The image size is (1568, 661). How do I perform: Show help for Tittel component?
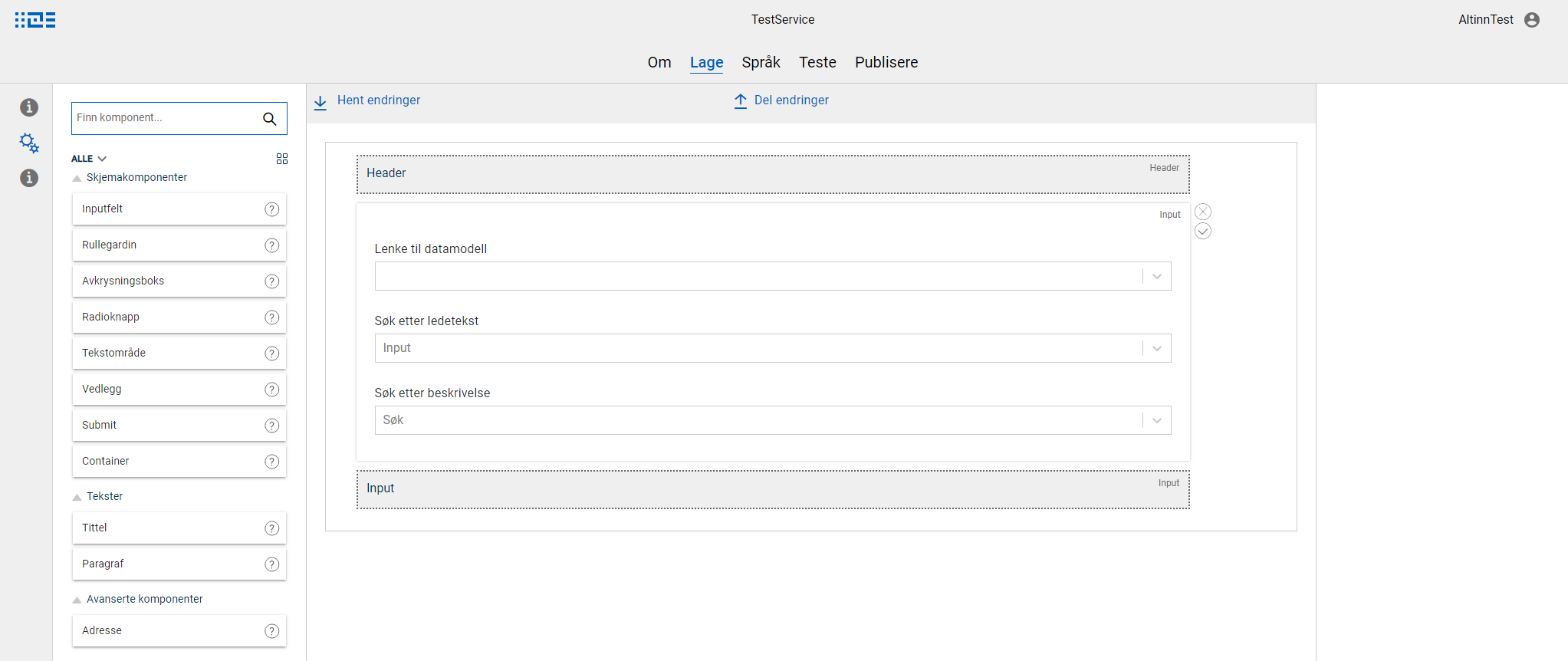(x=272, y=528)
